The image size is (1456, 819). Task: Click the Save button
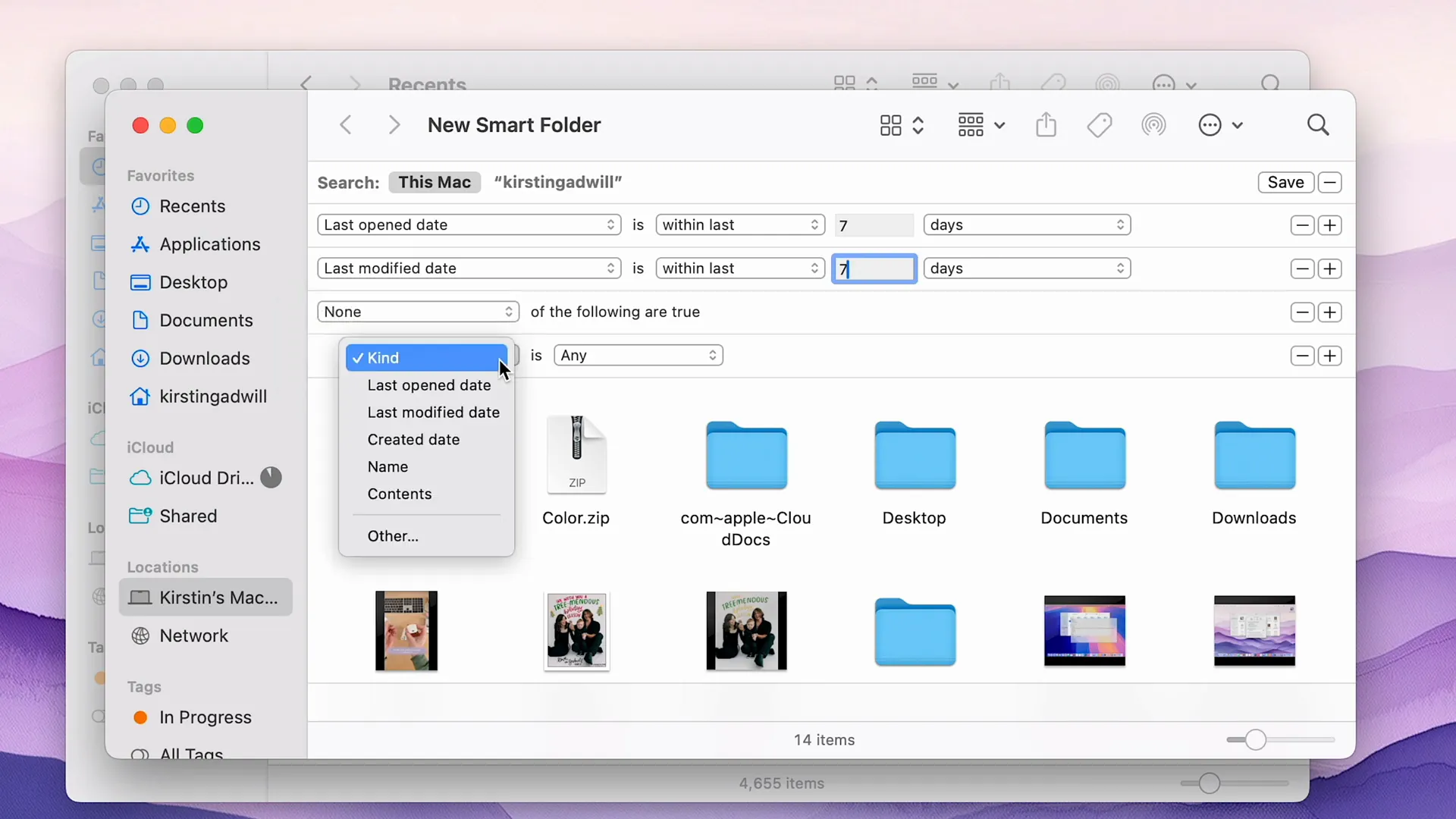1285,182
